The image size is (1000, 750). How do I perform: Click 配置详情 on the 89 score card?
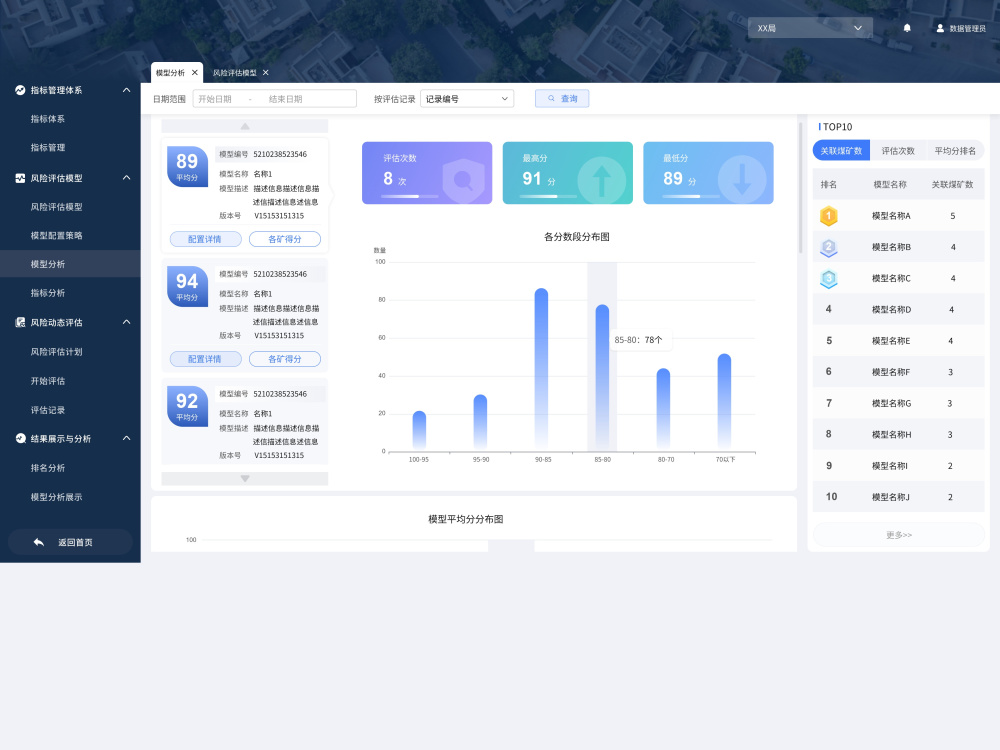point(205,239)
